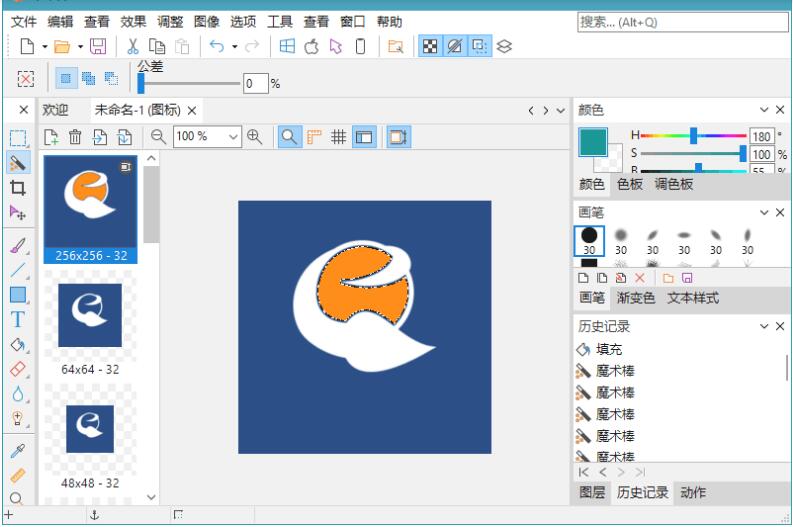Expand the 颜色 panel options chevron
This screenshot has height=527, width=793.
764,110
